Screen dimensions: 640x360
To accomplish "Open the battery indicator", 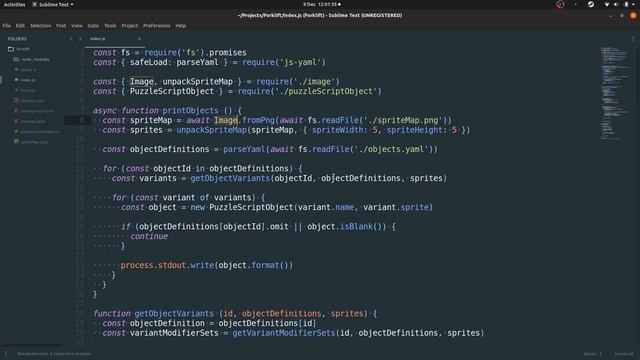I will [x=626, y=4].
